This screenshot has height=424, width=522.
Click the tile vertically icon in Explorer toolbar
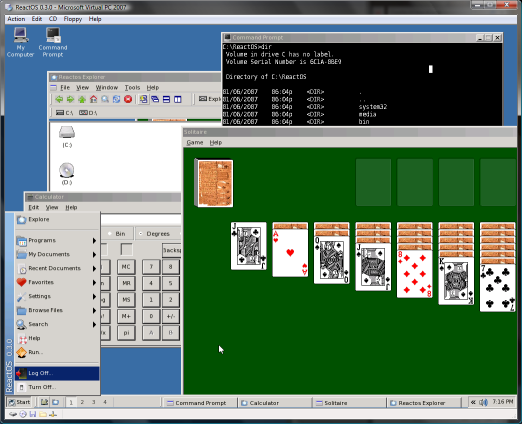pos(178,99)
